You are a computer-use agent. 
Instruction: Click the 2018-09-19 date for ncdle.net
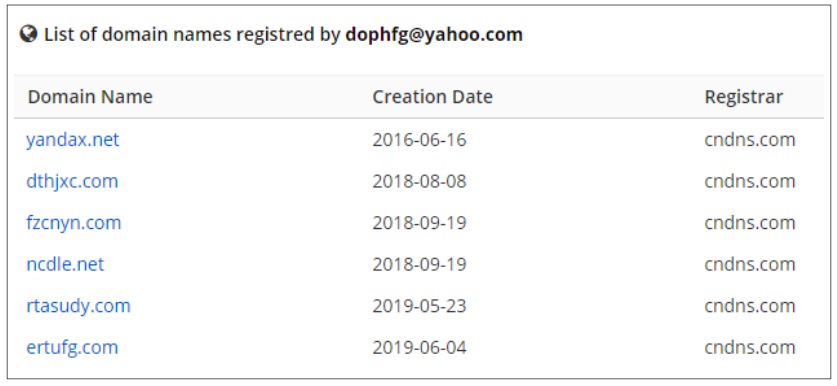tap(420, 264)
